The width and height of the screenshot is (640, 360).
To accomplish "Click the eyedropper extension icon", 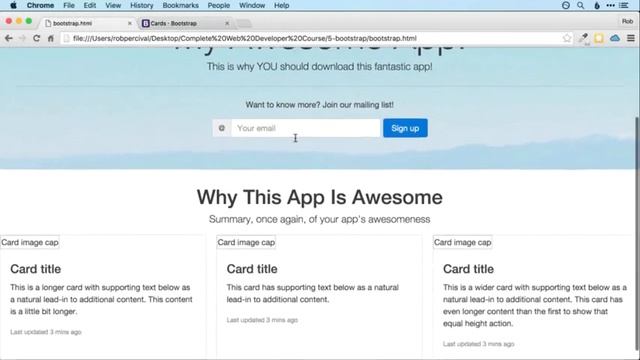I will (584, 38).
